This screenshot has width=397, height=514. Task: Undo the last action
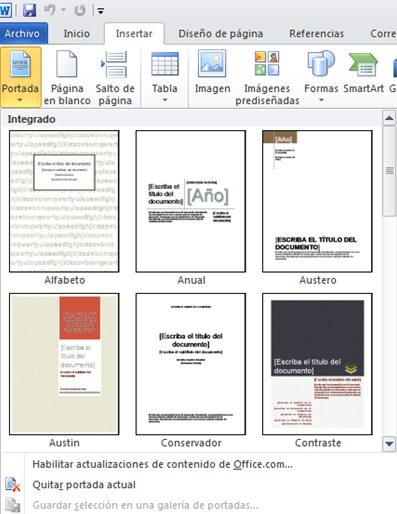click(x=49, y=10)
